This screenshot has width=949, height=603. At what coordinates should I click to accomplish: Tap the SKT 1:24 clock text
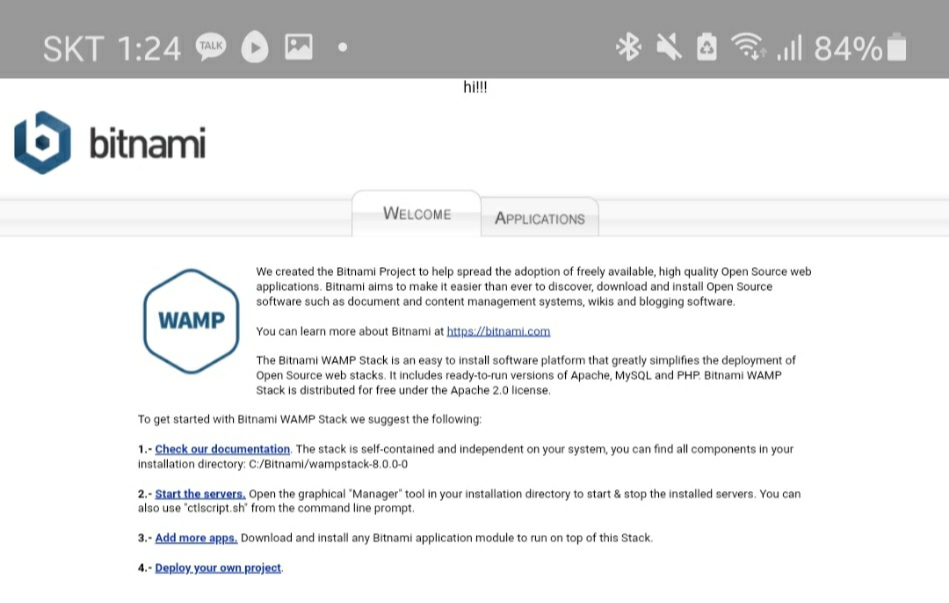click(x=112, y=48)
